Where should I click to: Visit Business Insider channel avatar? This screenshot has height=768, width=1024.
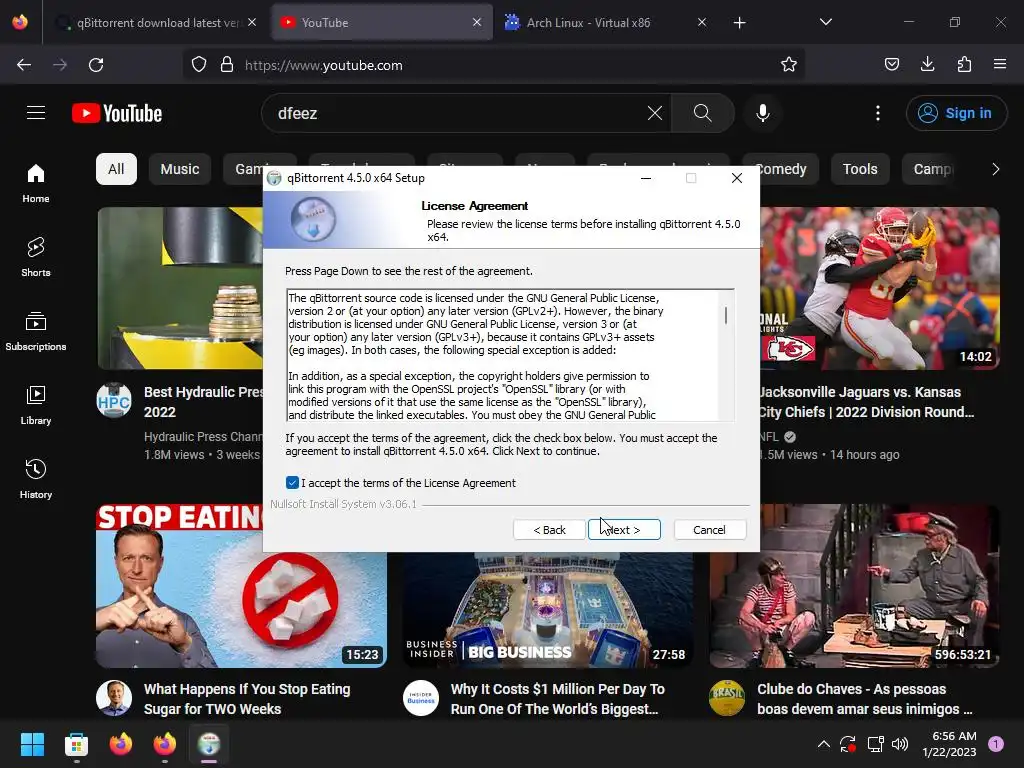[x=421, y=698]
